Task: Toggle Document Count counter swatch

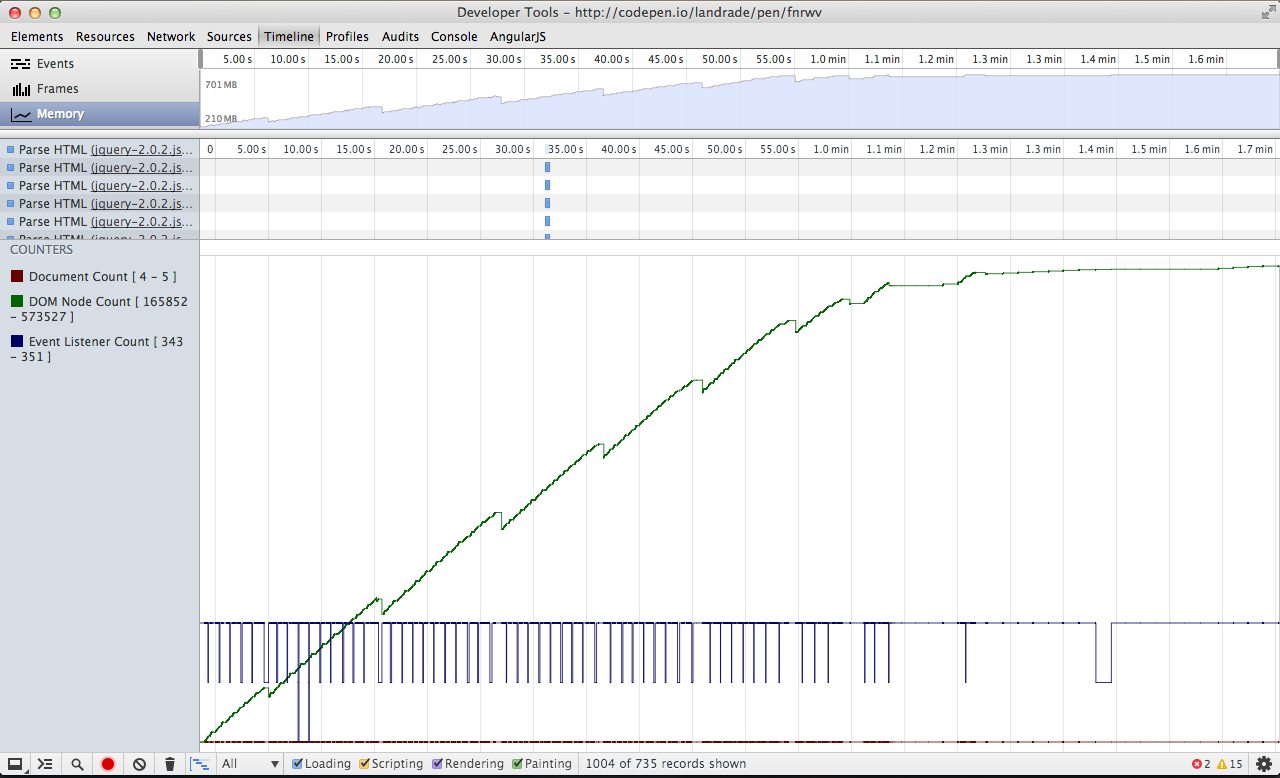Action: coord(17,276)
